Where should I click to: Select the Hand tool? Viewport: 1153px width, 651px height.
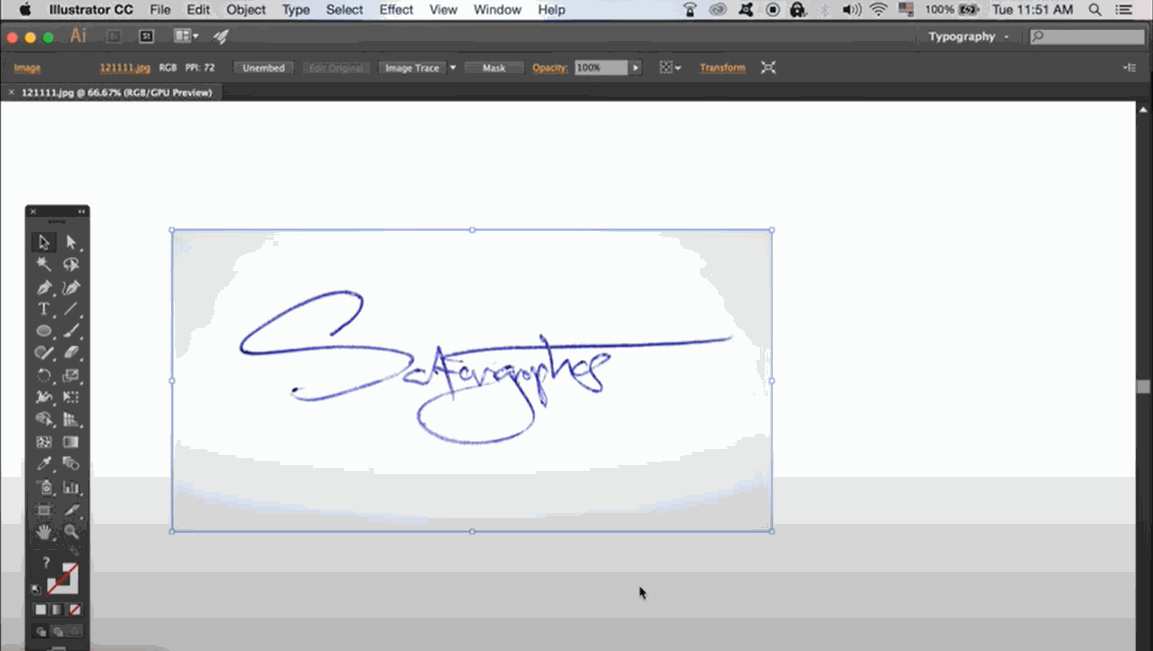coord(44,531)
